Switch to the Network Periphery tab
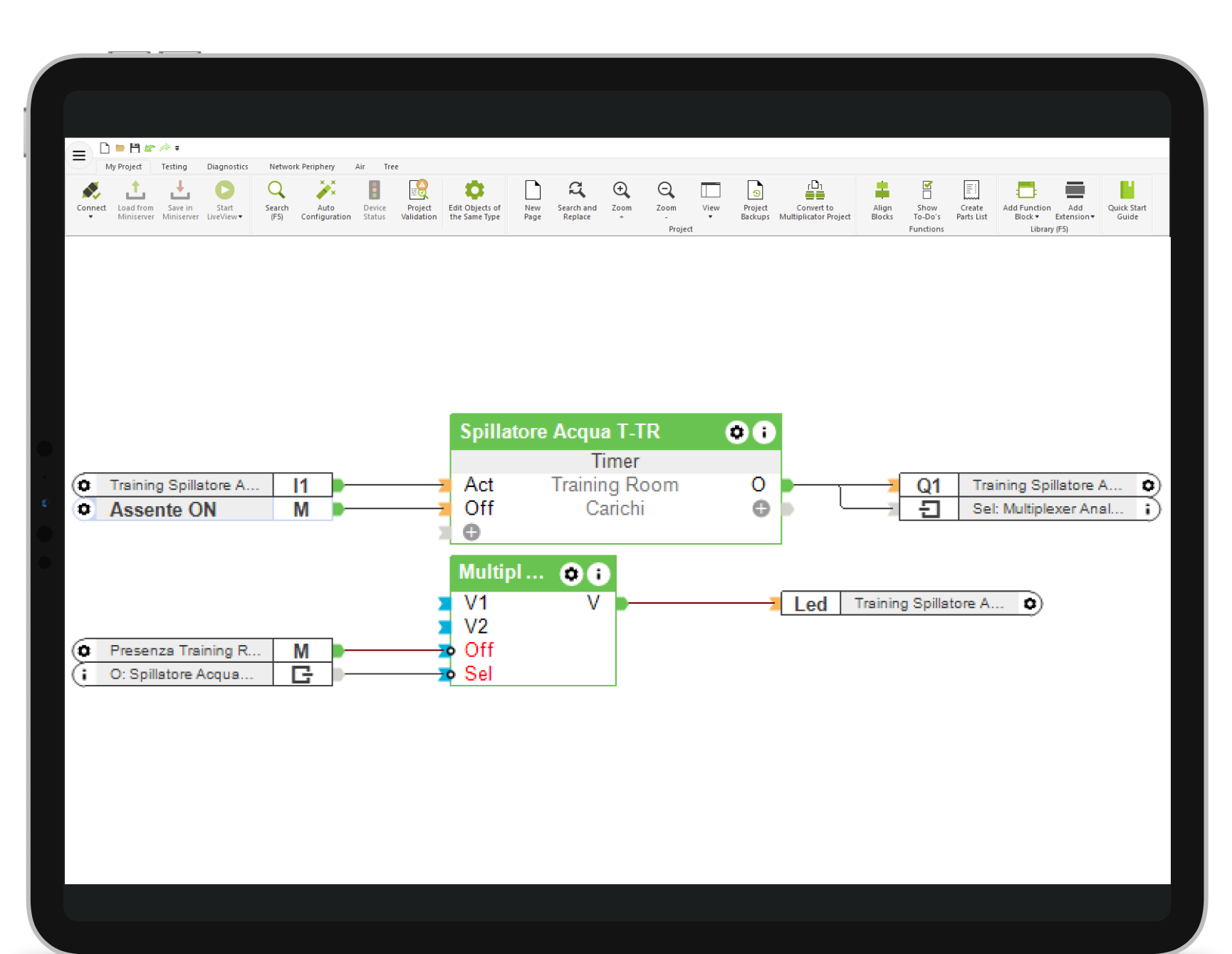 [x=302, y=167]
